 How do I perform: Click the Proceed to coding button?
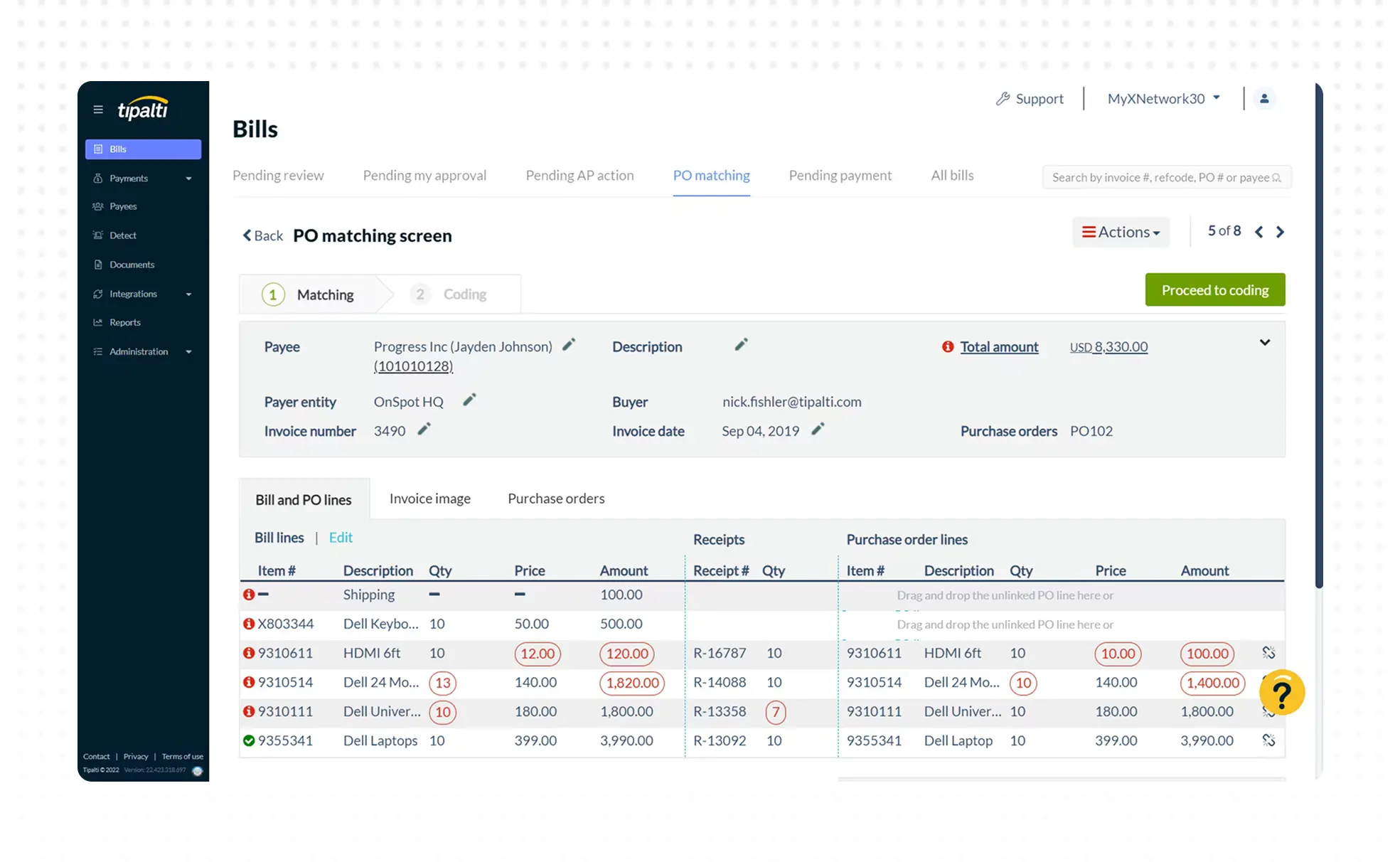pyautogui.click(x=1214, y=290)
